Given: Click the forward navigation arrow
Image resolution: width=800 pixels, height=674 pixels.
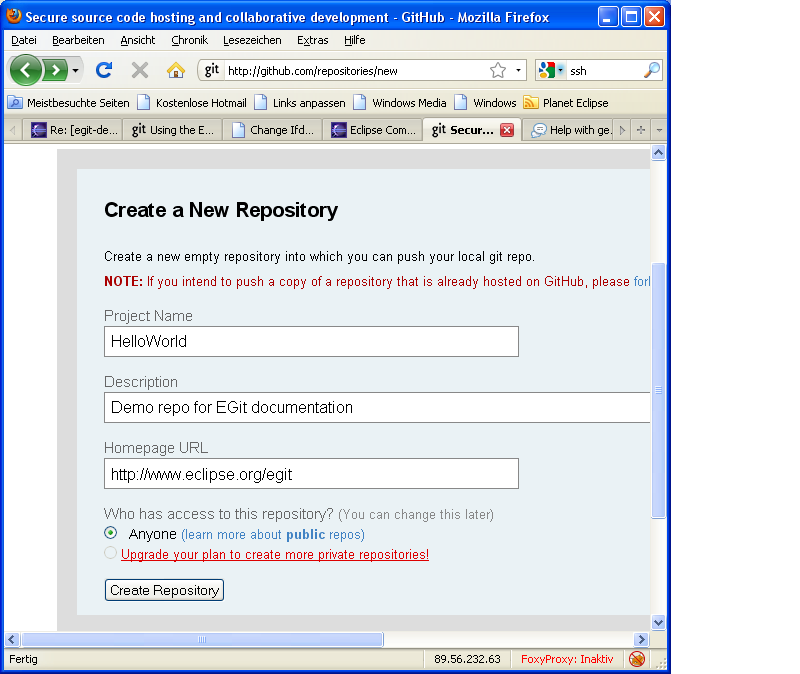Looking at the screenshot, I should pyautogui.click(x=55, y=70).
